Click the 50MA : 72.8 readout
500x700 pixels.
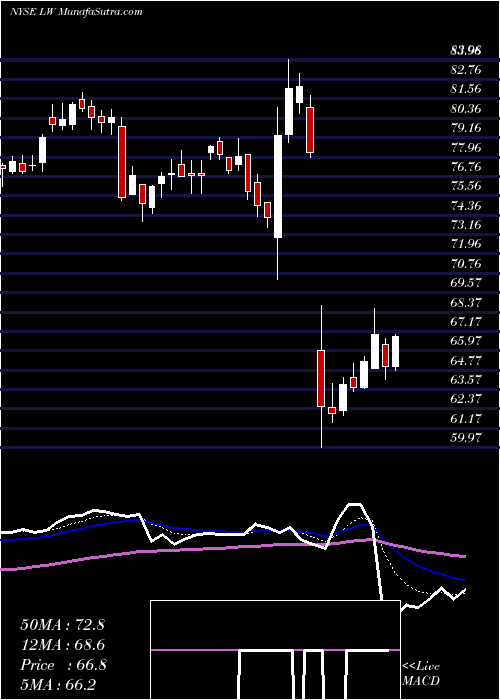tap(62, 625)
